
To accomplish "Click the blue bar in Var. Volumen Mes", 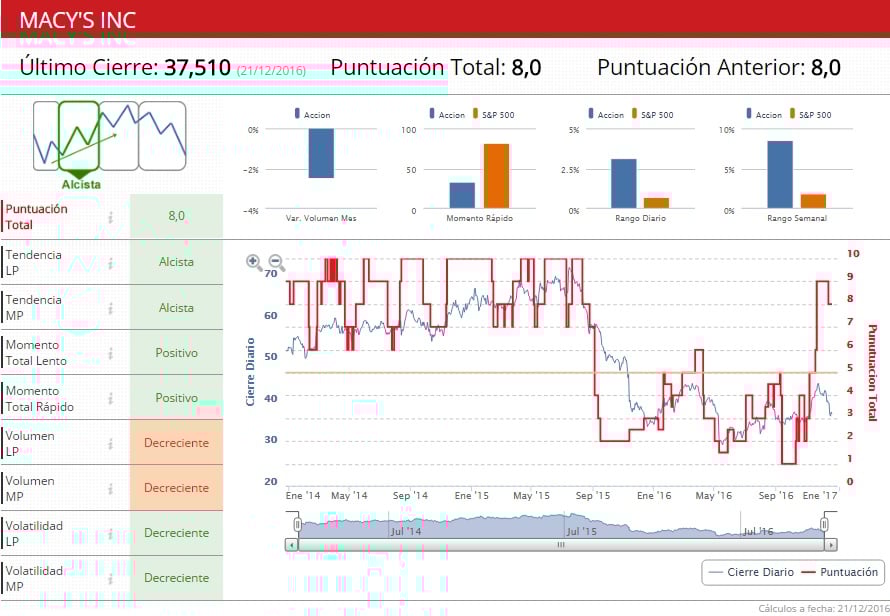I will coord(321,153).
